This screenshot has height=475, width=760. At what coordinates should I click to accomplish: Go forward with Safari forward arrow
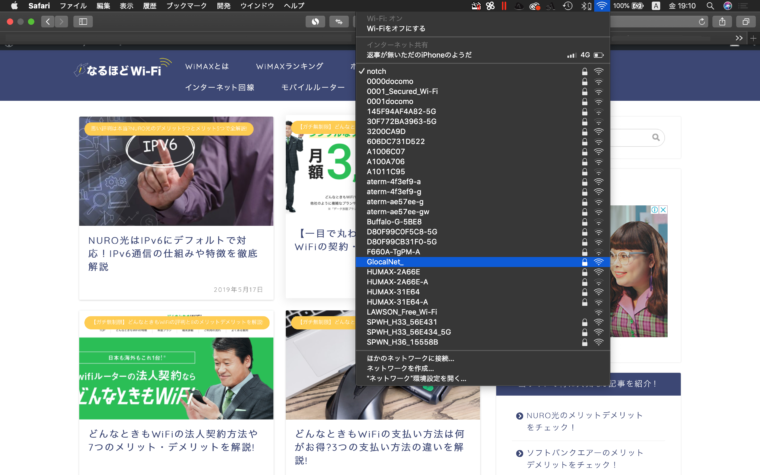61,21
